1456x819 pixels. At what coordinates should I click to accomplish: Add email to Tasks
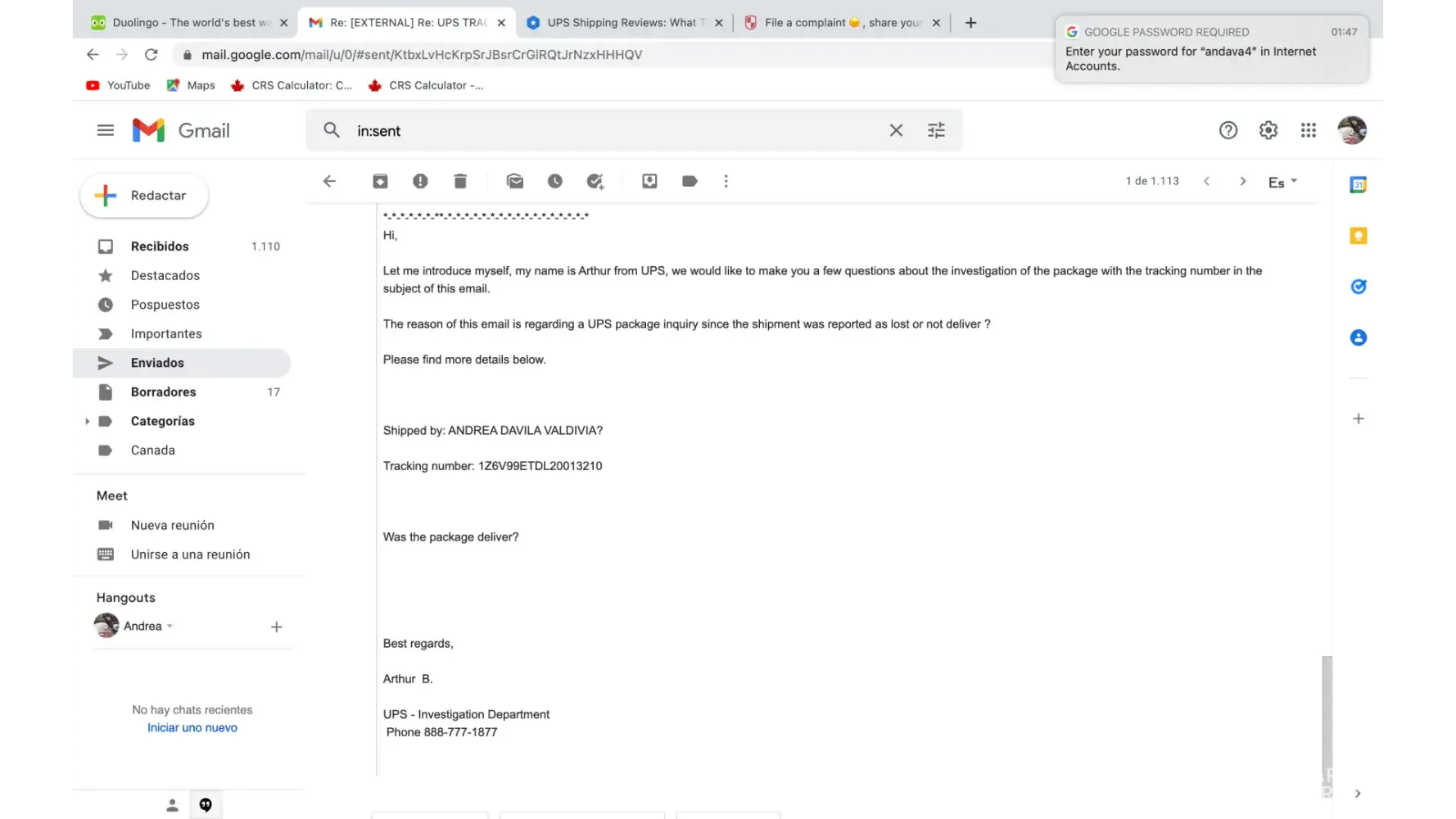pyautogui.click(x=595, y=181)
